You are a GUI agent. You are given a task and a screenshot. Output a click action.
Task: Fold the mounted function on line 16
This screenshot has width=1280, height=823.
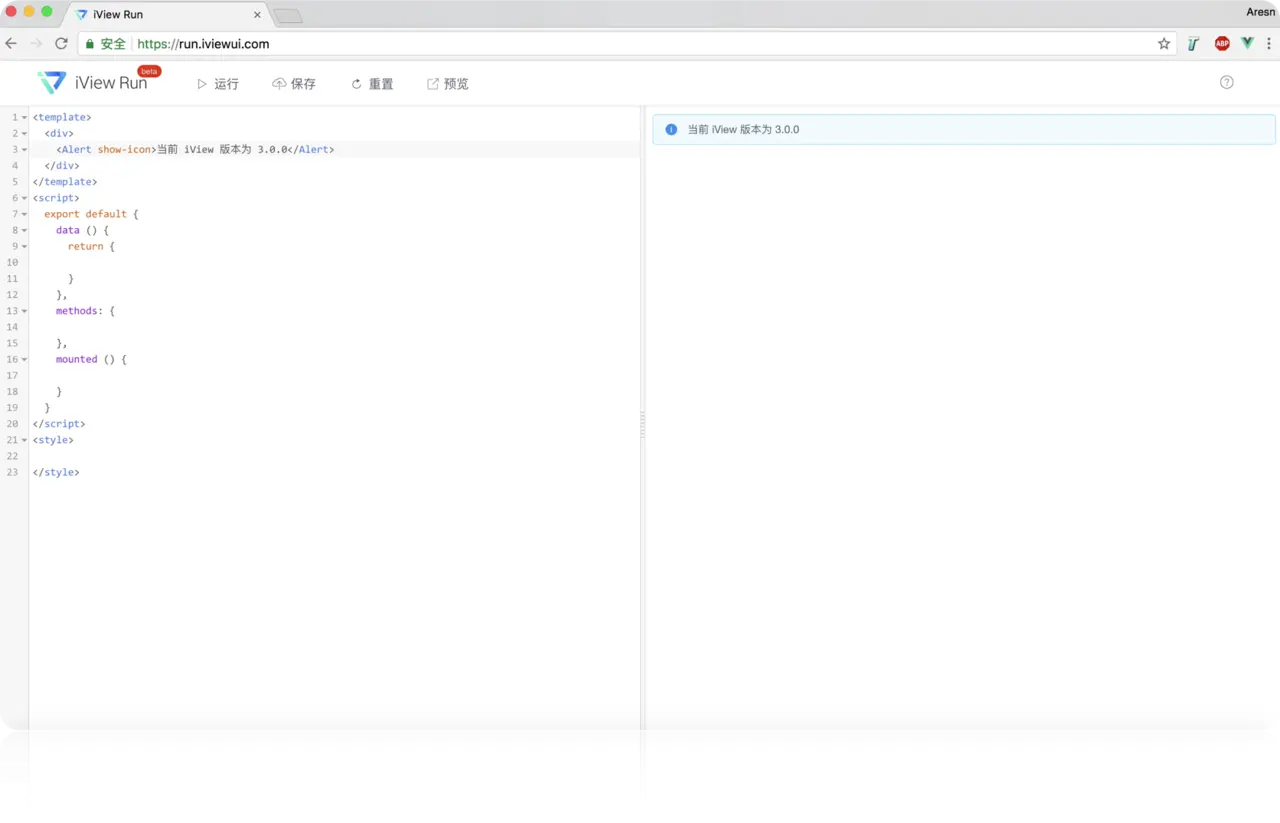point(24,360)
